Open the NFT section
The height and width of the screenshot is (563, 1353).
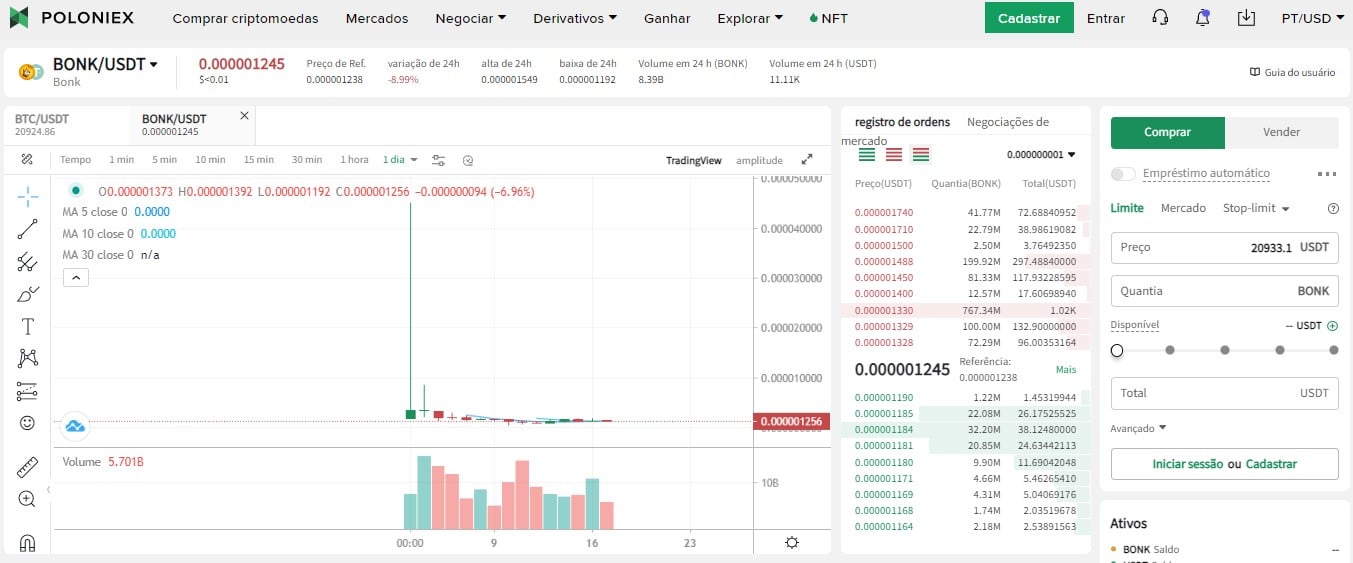point(828,18)
